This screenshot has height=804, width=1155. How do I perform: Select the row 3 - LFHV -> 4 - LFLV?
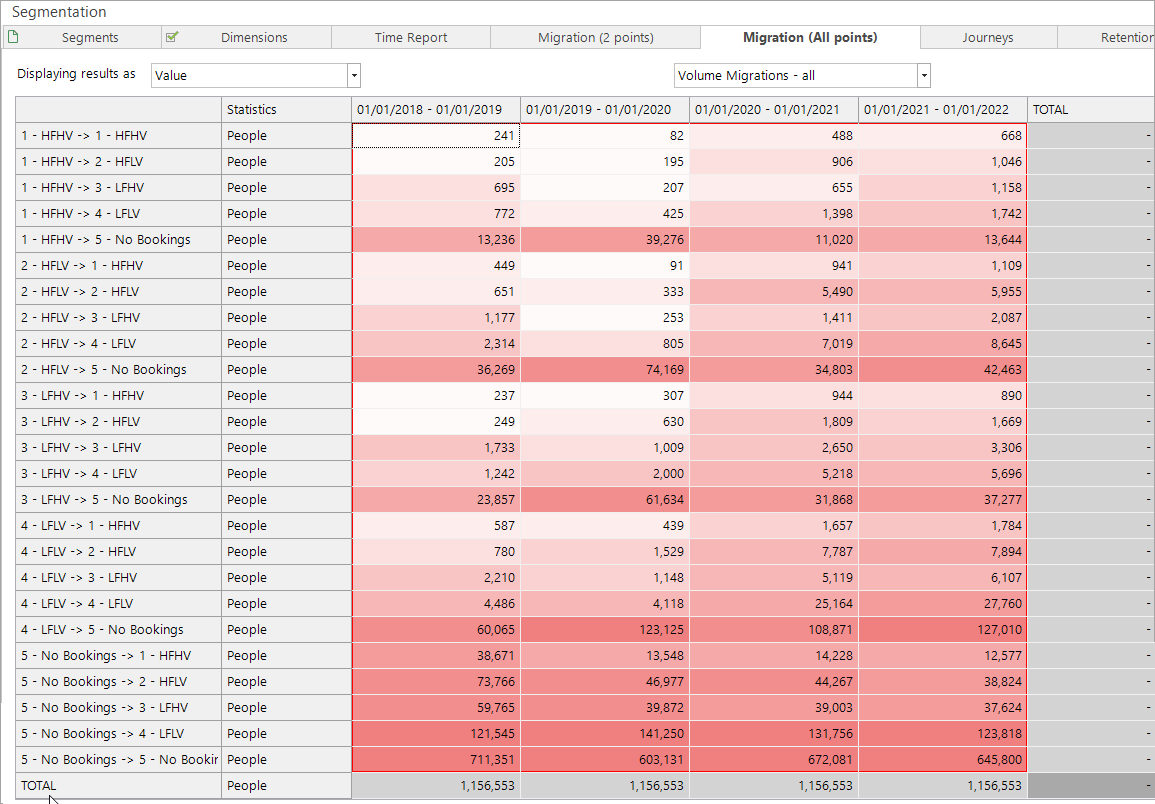coord(119,474)
